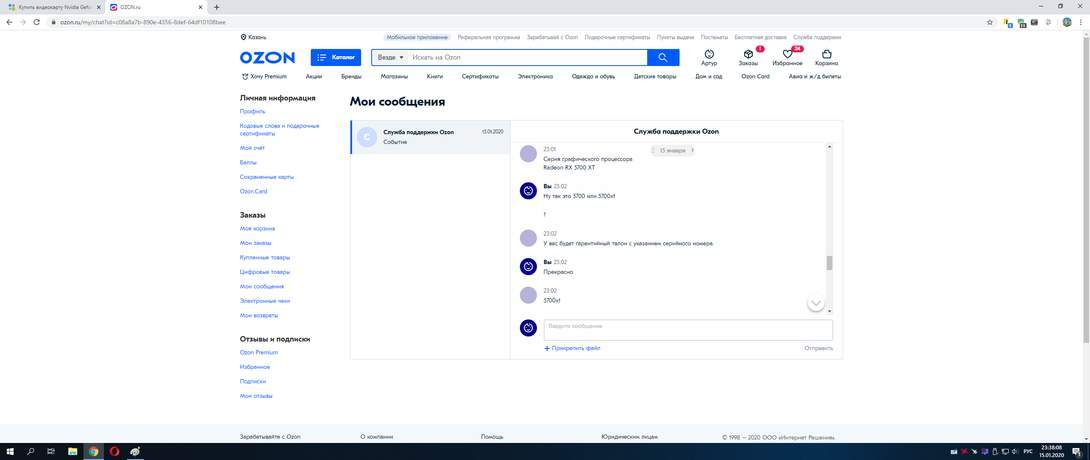Click the browser address bar URL

tap(142, 22)
